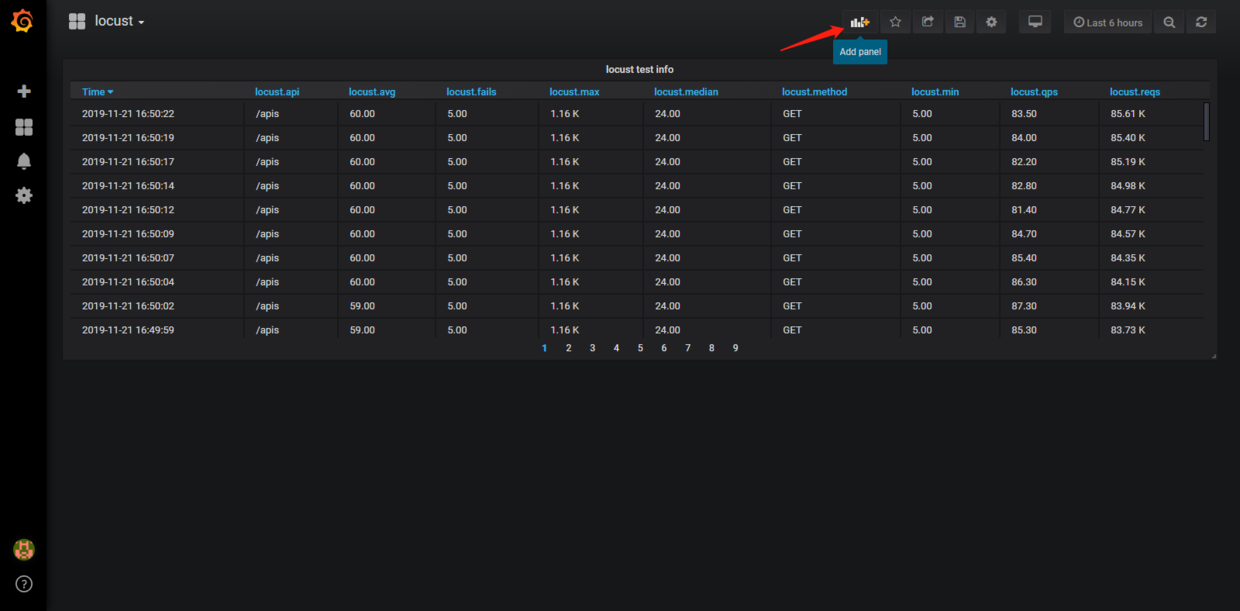
Task: Click qps value 87.30
Action: [1024, 306]
